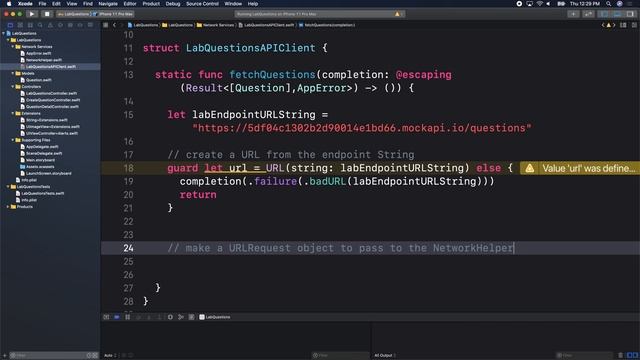Open the Editor menu
The image size is (640, 360).
[130, 4]
